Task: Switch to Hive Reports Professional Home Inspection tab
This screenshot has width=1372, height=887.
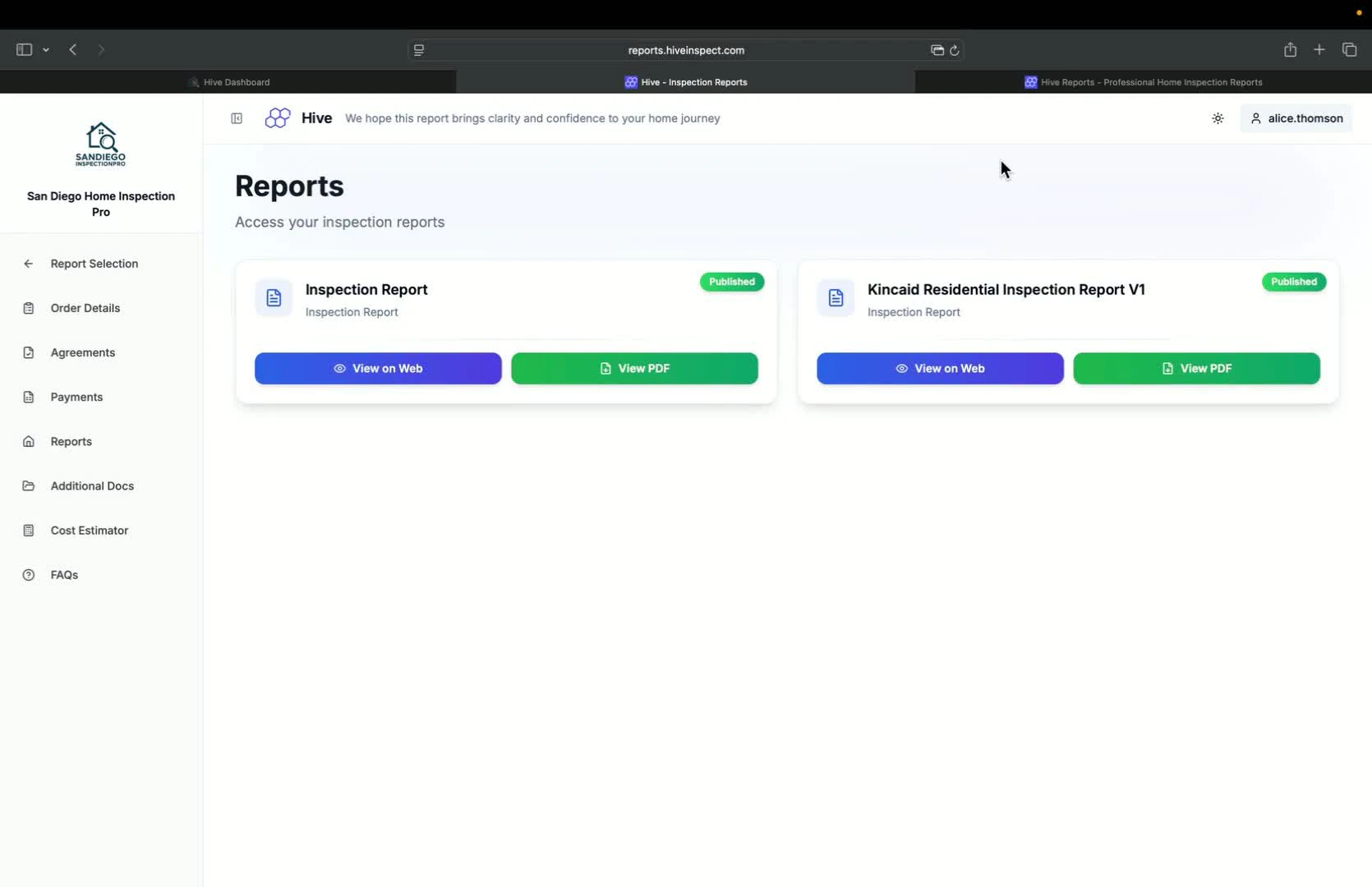Action: pyautogui.click(x=1144, y=82)
